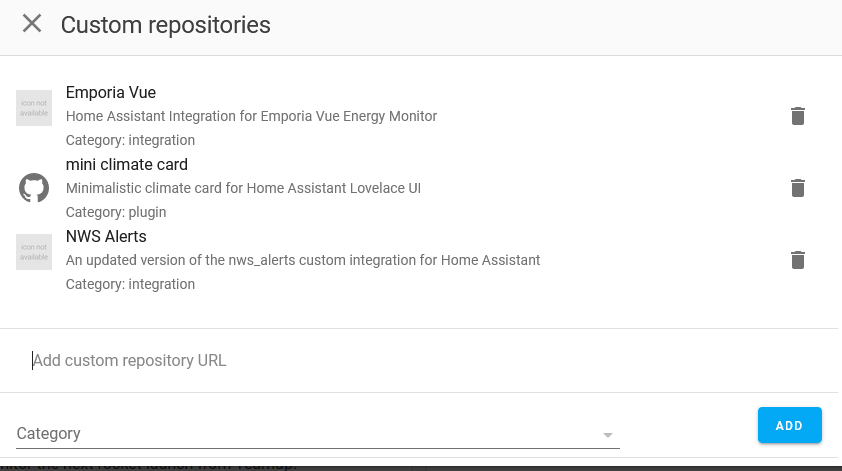Click Category: plugin under mini climate card
This screenshot has width=842, height=471.
click(x=116, y=212)
